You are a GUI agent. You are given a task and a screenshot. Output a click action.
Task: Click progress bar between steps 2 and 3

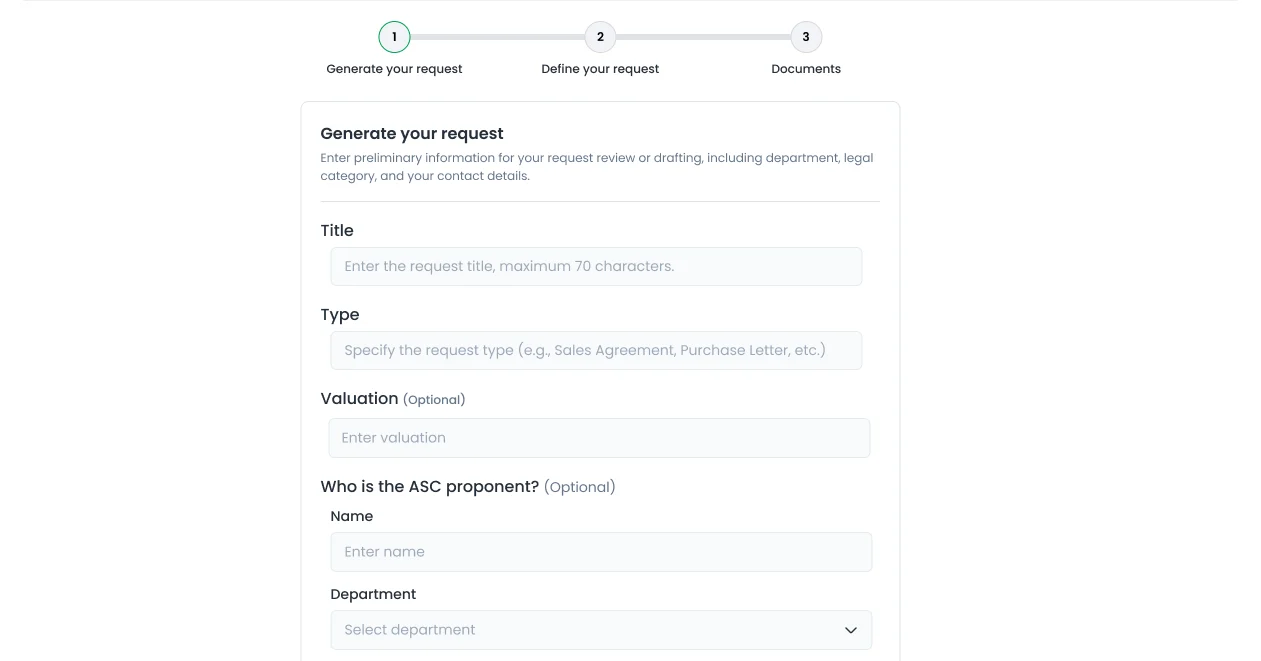(703, 37)
